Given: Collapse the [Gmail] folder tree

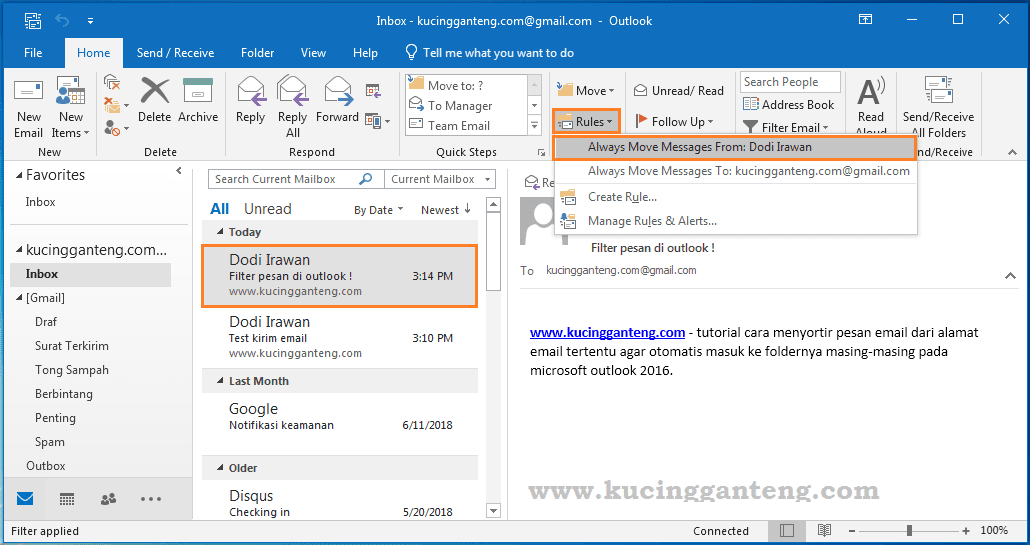Looking at the screenshot, I should [x=18, y=298].
